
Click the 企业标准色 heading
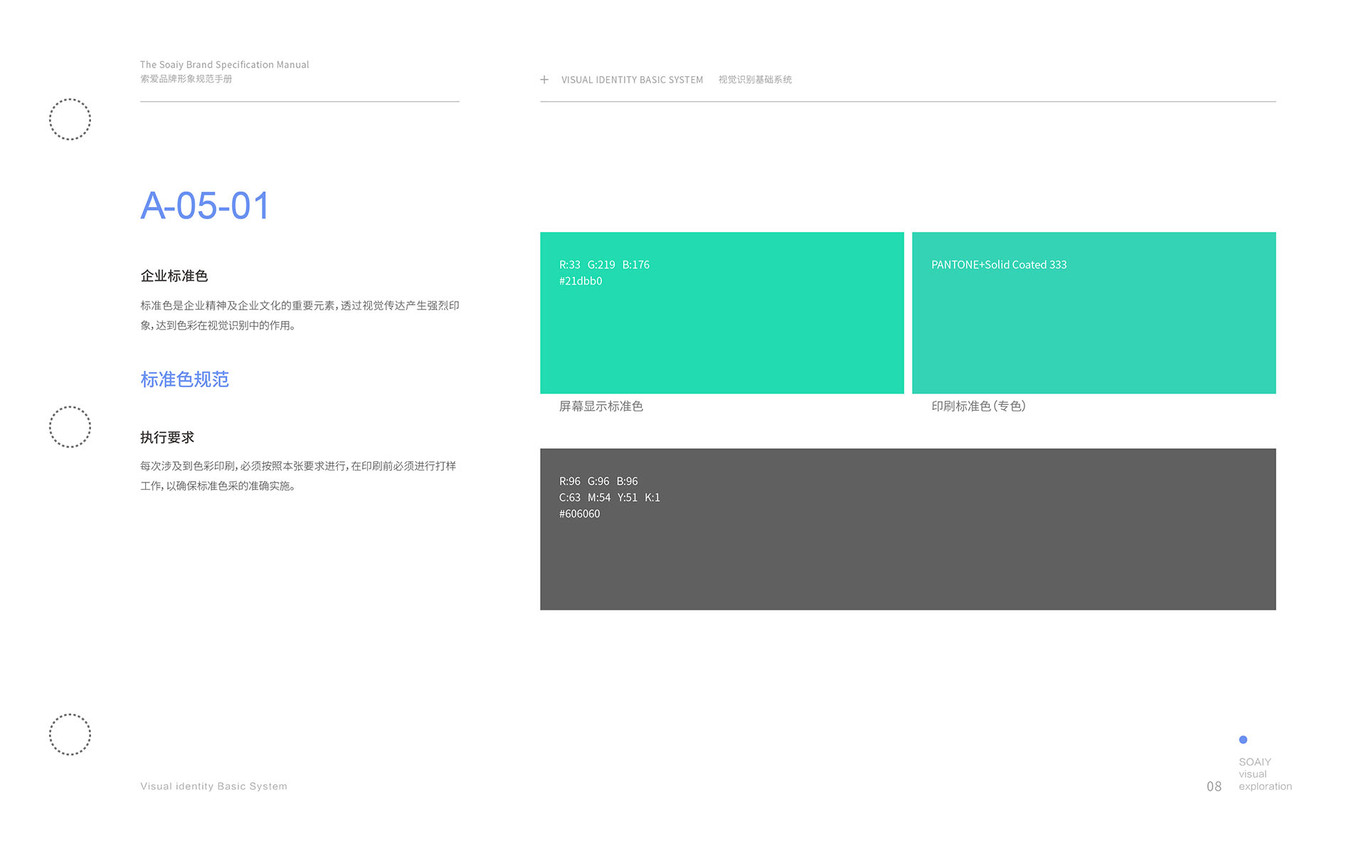(174, 276)
